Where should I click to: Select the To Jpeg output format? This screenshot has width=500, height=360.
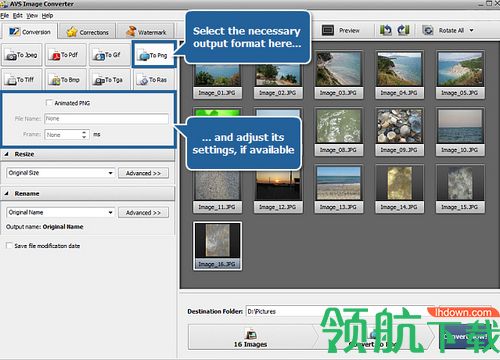(x=22, y=55)
